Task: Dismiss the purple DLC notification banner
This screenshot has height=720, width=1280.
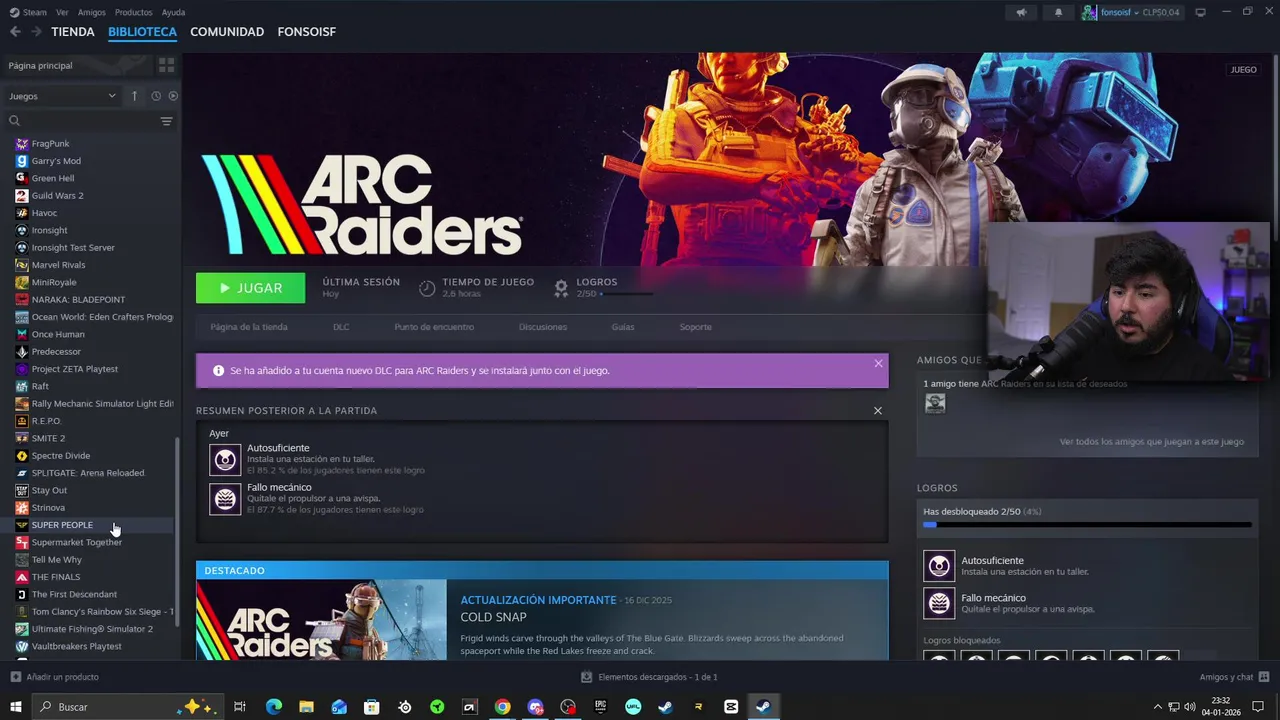Action: [878, 363]
